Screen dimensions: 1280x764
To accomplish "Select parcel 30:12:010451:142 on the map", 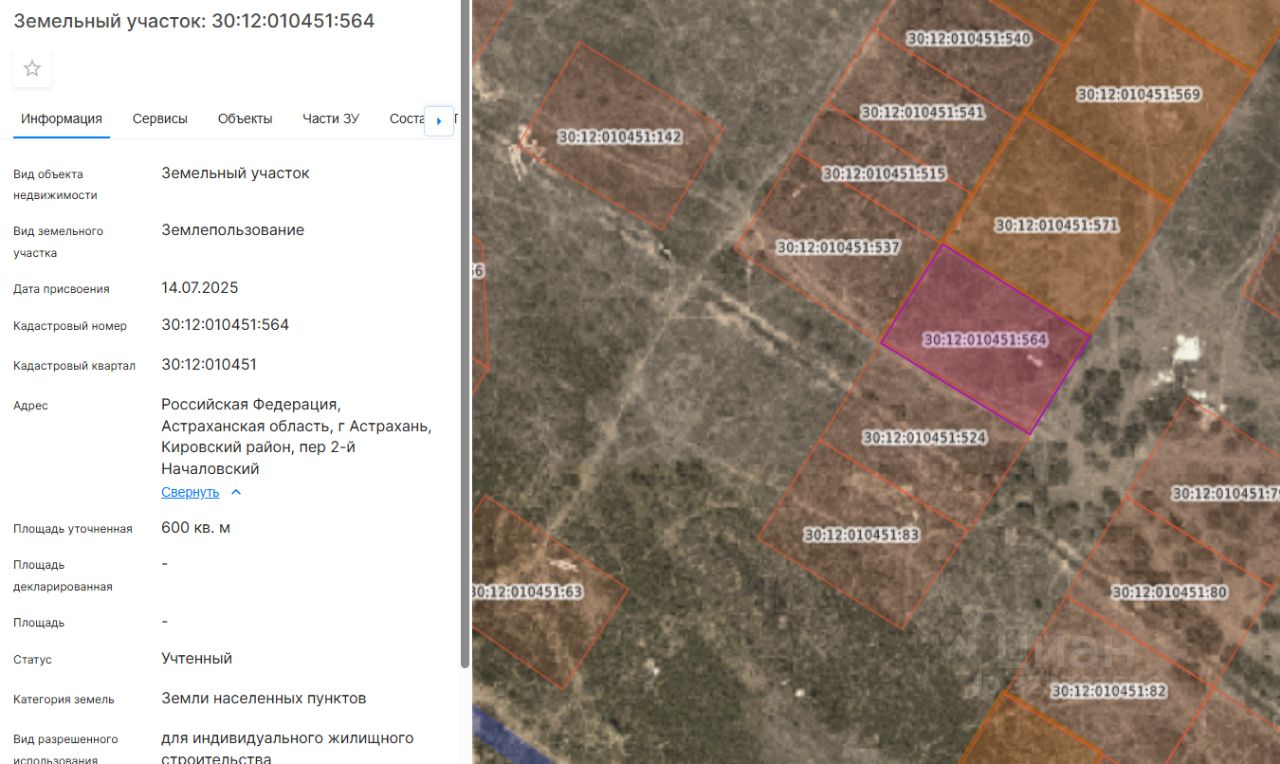I will (620, 137).
